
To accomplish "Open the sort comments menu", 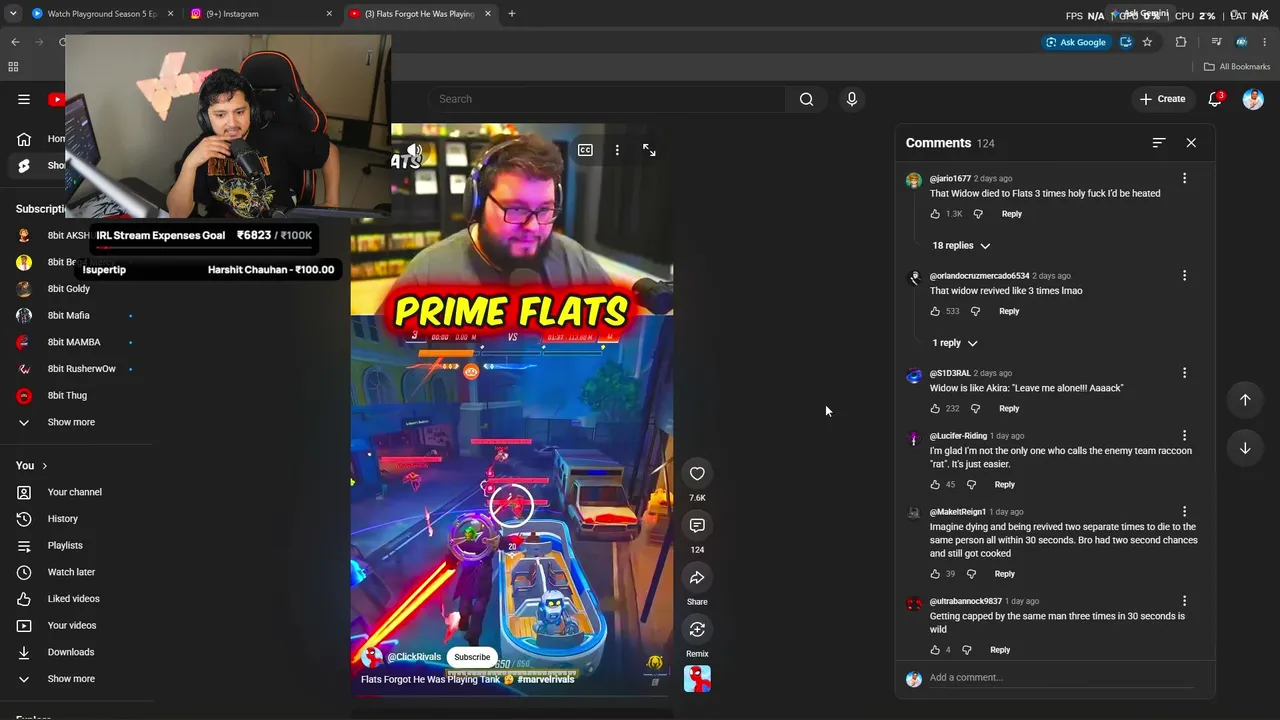I will [x=1159, y=143].
